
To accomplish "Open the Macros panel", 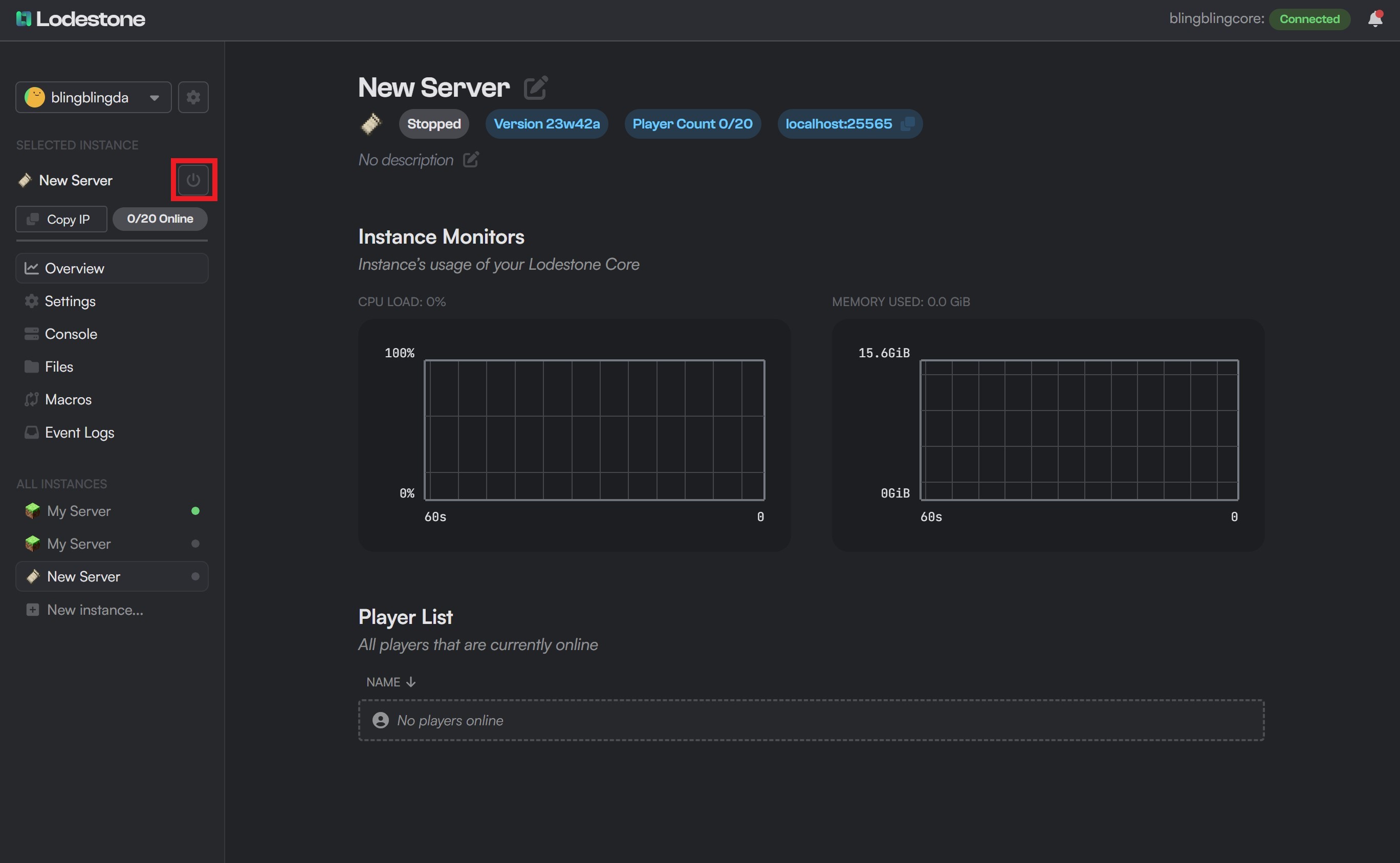I will click(68, 399).
